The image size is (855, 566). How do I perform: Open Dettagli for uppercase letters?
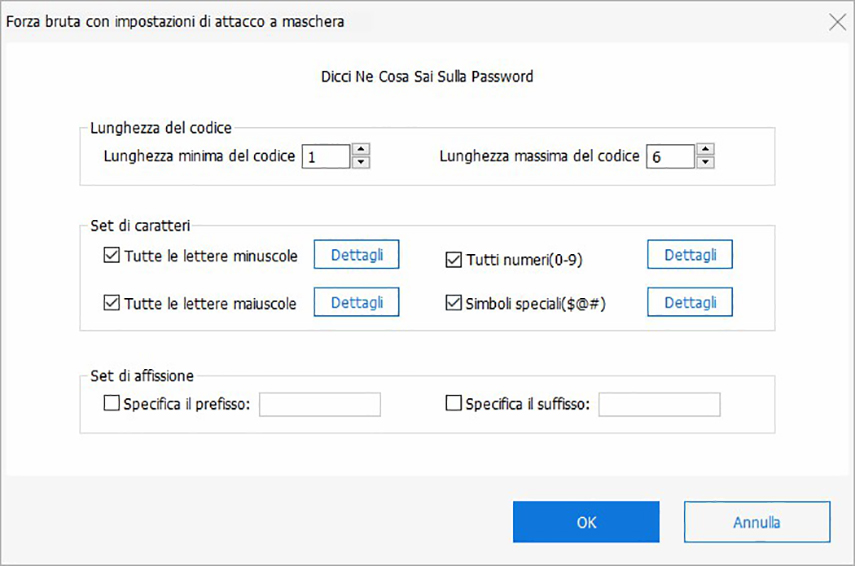click(357, 302)
